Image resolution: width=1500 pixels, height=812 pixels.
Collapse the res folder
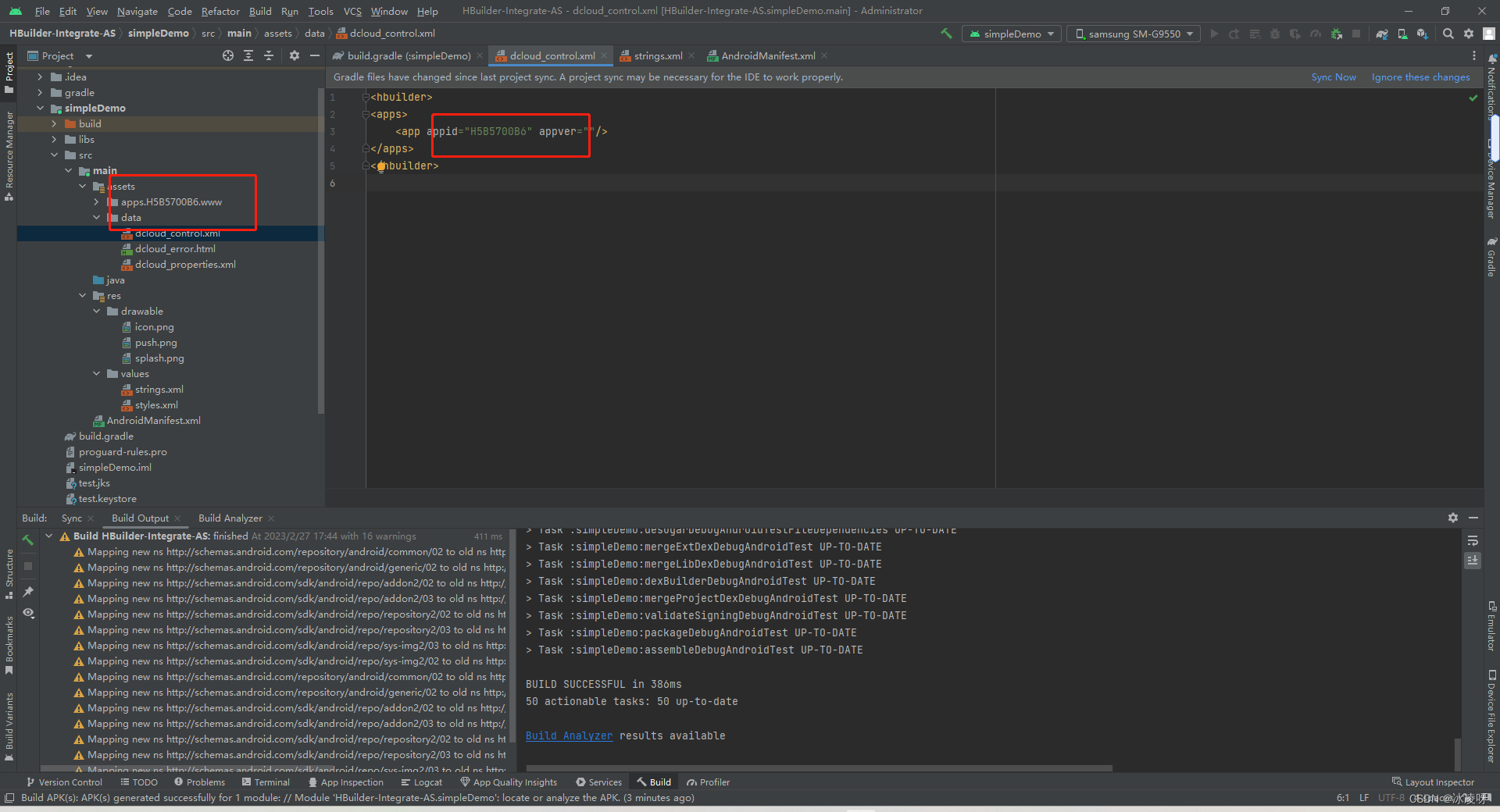click(x=82, y=295)
